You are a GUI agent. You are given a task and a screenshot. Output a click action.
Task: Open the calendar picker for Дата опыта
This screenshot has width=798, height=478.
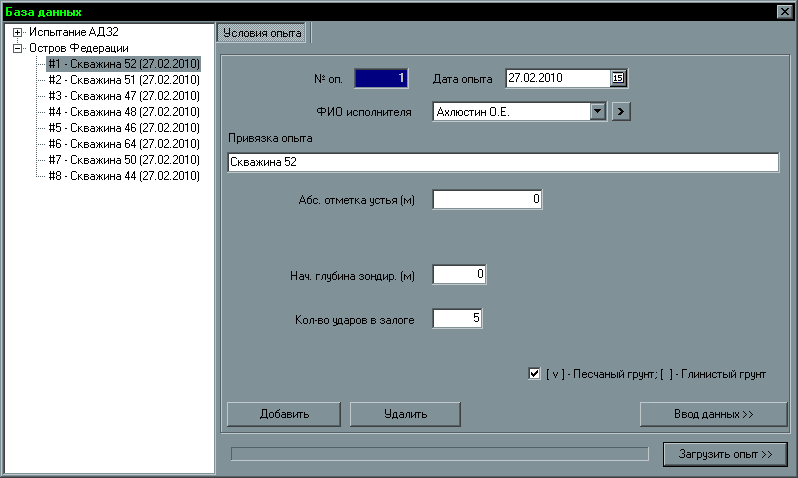pos(617,78)
